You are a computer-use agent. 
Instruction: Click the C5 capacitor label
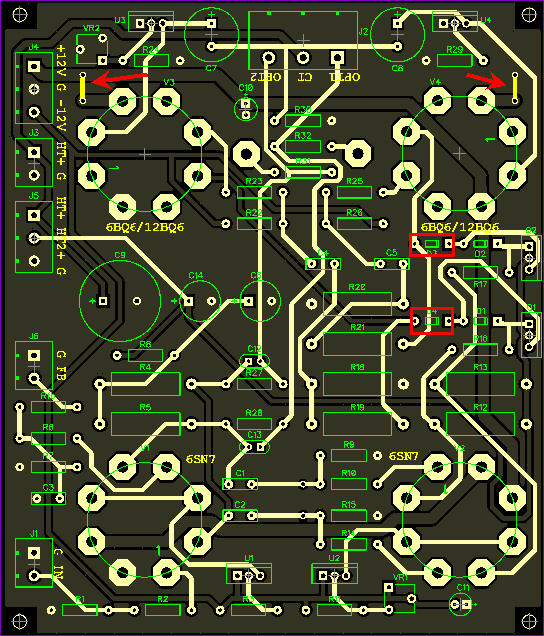point(391,253)
